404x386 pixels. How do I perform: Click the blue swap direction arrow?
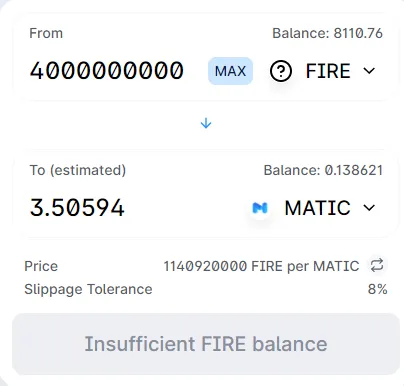206,123
